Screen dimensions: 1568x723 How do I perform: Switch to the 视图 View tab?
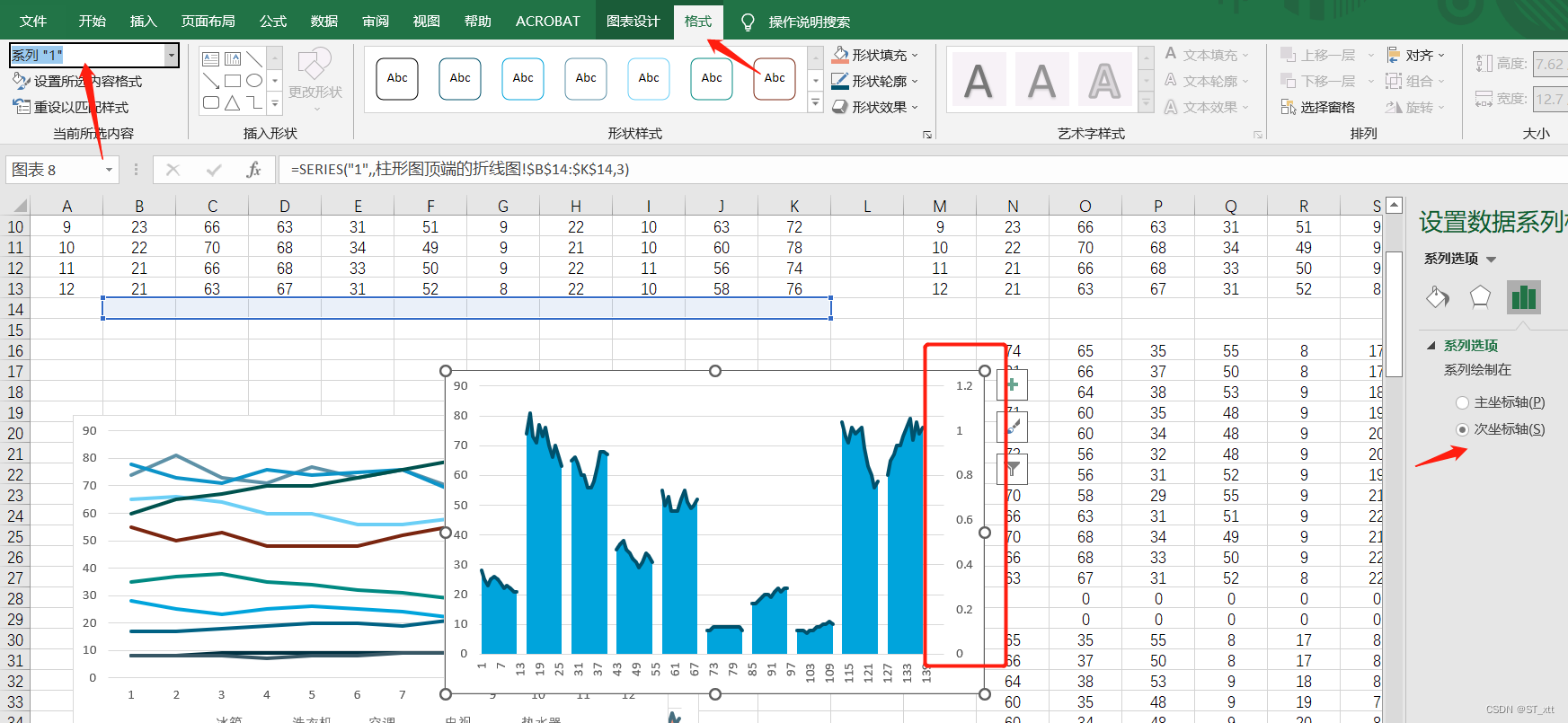[426, 21]
